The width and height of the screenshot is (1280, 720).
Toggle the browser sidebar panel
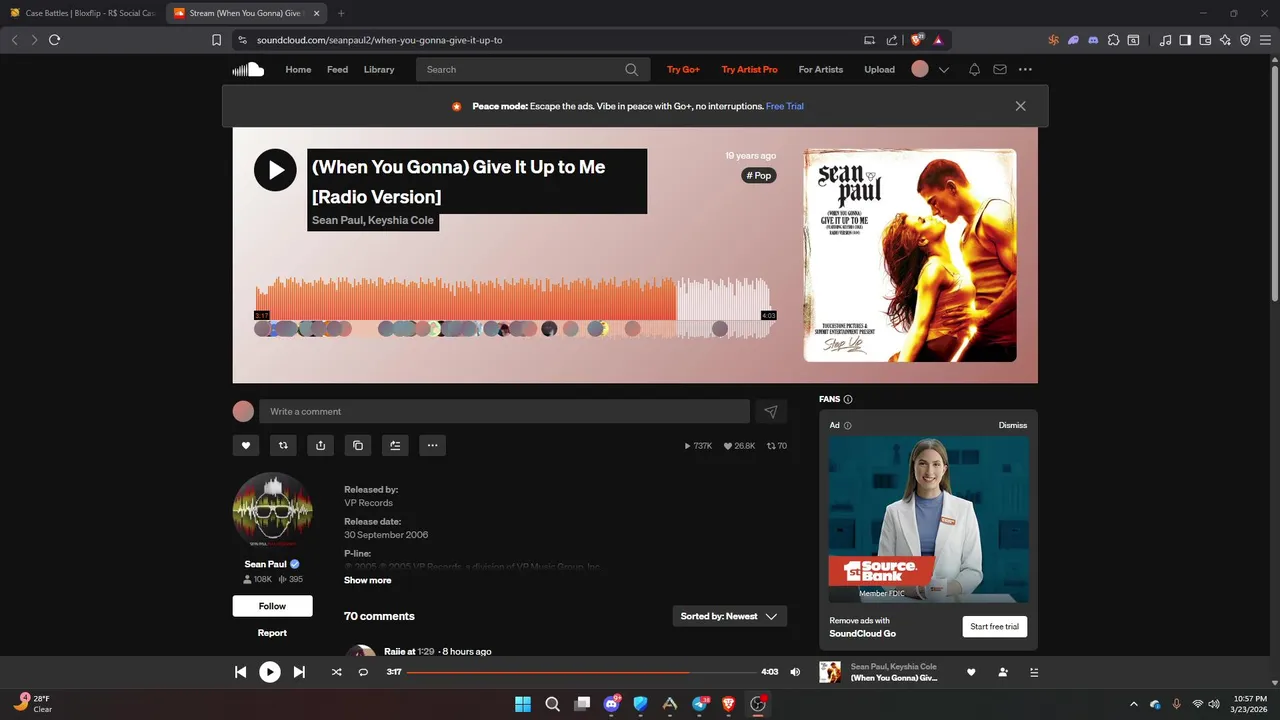pos(1185,40)
